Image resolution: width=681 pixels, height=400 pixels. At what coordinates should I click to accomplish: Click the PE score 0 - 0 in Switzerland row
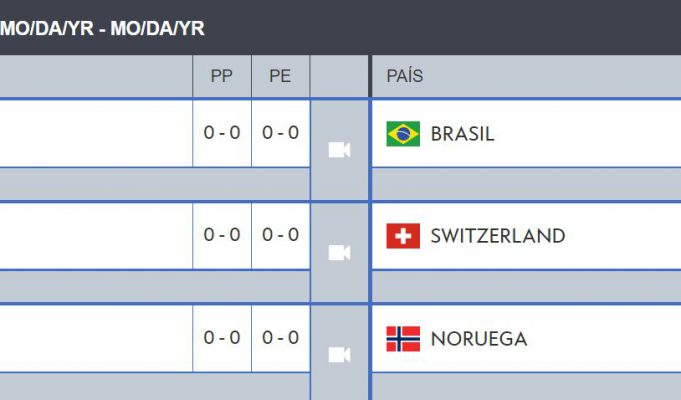pyautogui.click(x=281, y=235)
